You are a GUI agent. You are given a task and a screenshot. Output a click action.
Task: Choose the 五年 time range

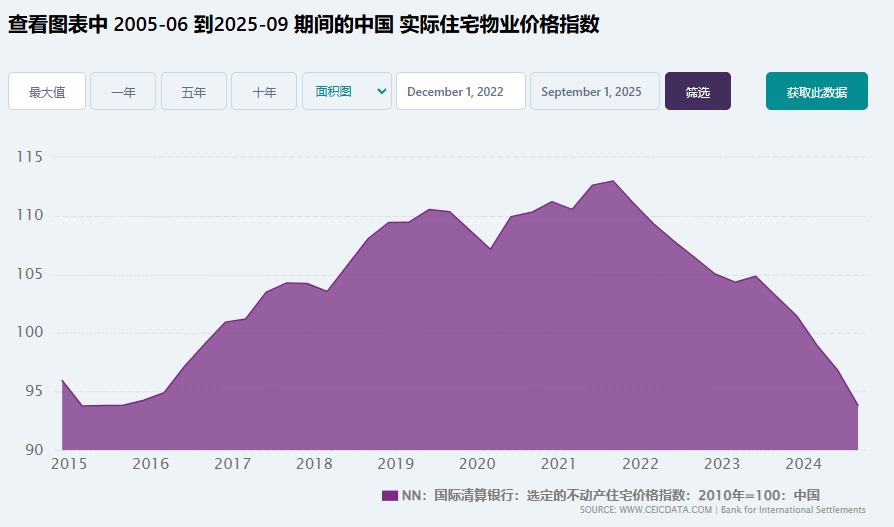pos(194,91)
